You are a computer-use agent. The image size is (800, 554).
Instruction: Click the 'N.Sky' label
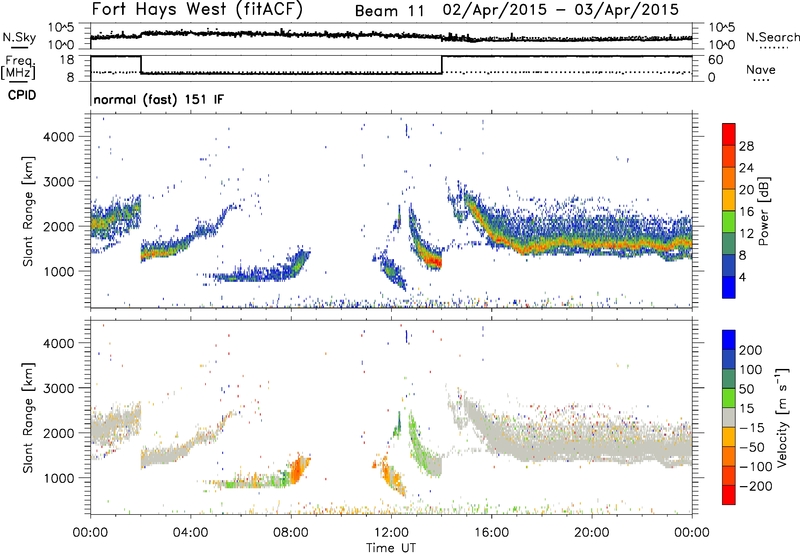tap(19, 37)
